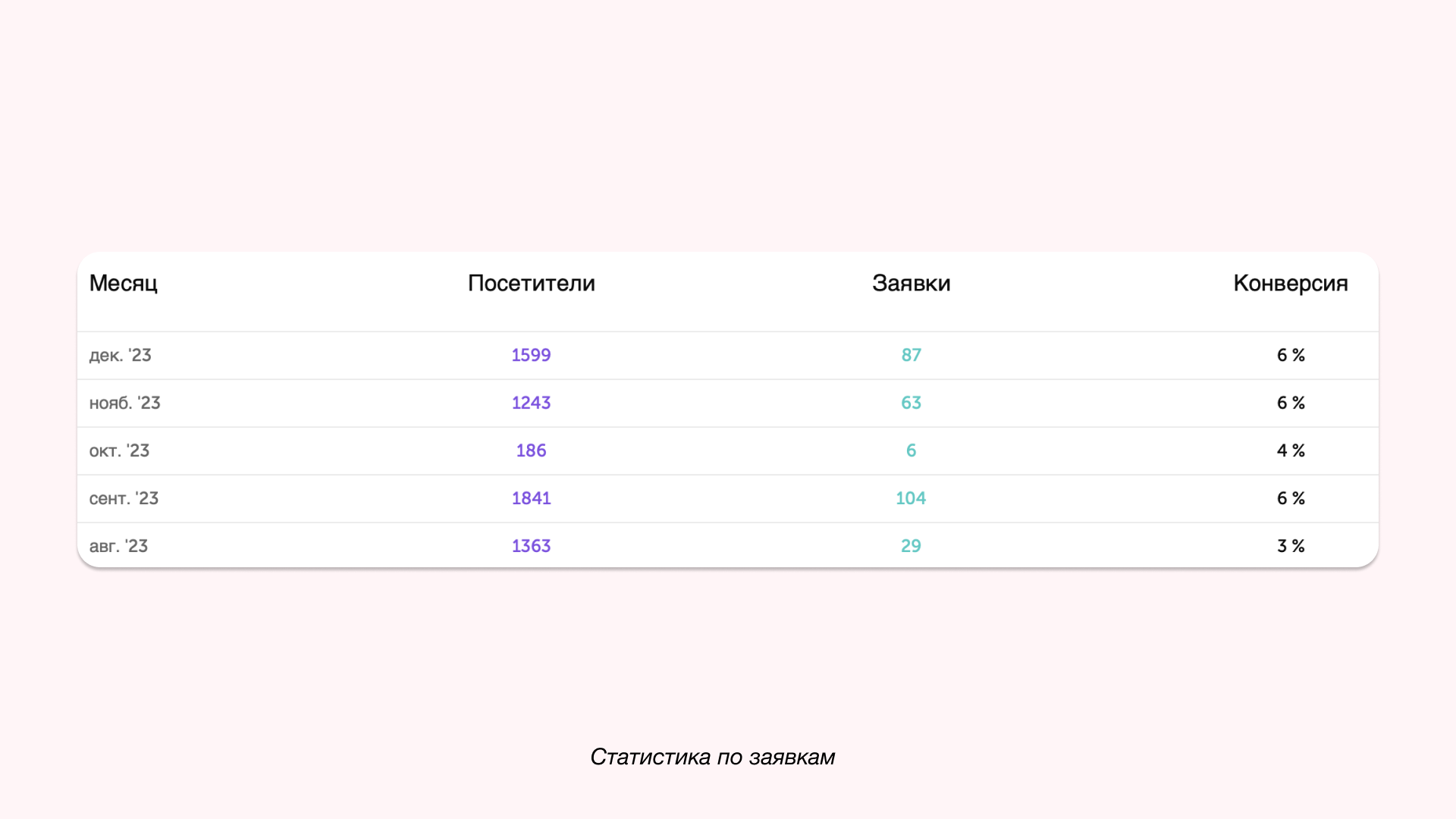
Task: Click requests value 63
Action: pyautogui.click(x=911, y=403)
